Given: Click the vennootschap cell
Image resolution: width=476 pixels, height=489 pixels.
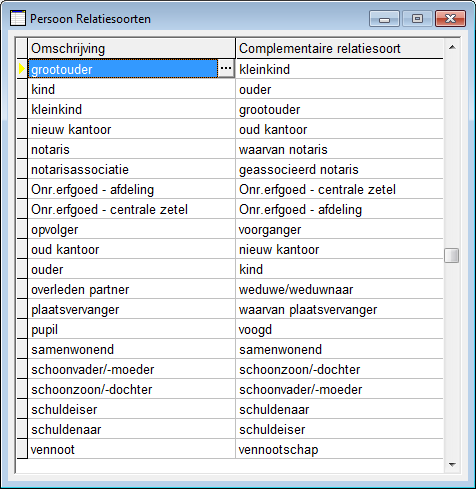Looking at the screenshot, I should click(340, 449).
